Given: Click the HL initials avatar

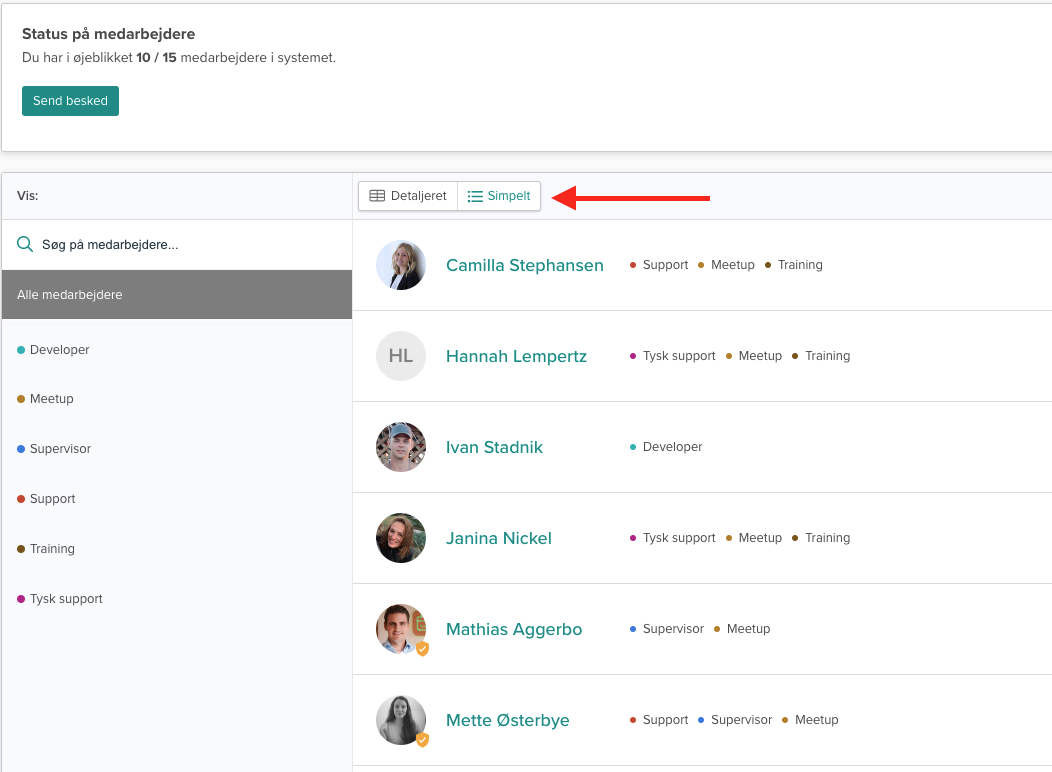Looking at the screenshot, I should [x=401, y=356].
